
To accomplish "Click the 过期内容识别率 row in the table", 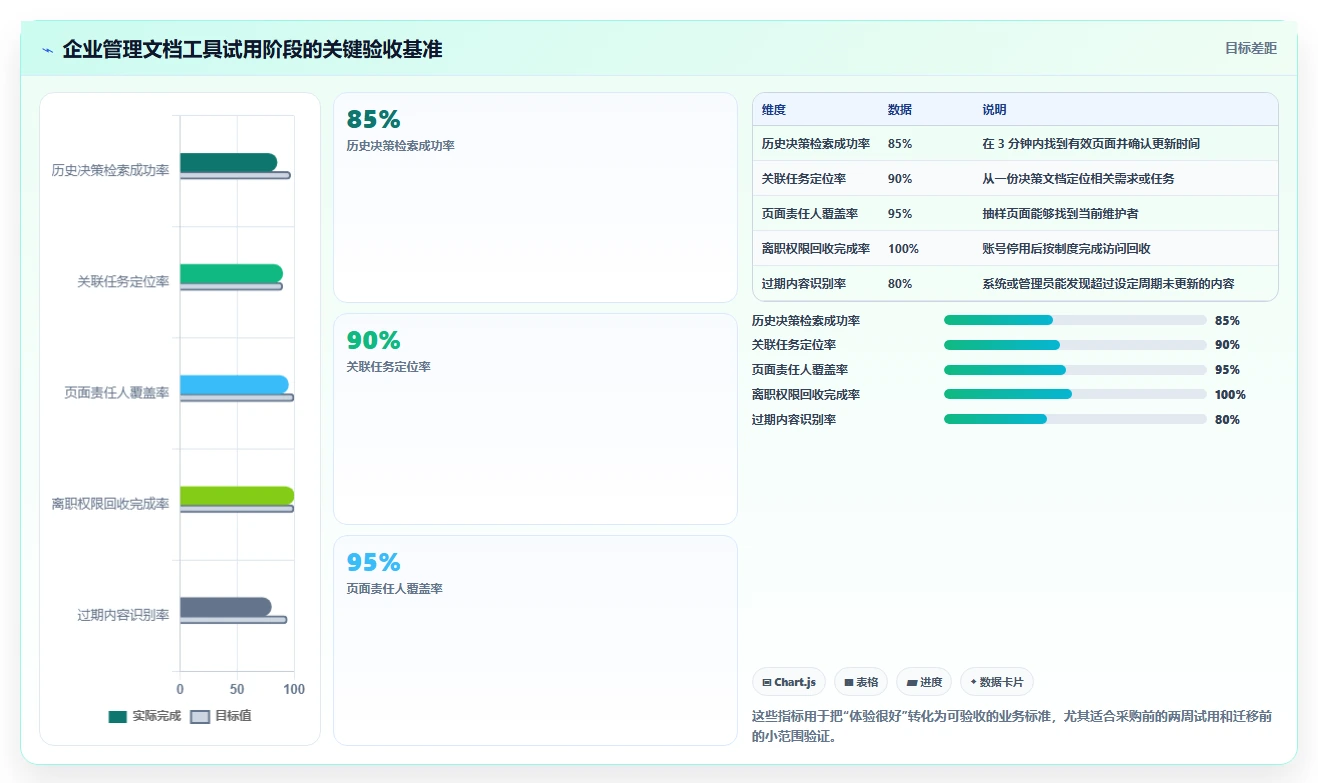I will 1015,283.
